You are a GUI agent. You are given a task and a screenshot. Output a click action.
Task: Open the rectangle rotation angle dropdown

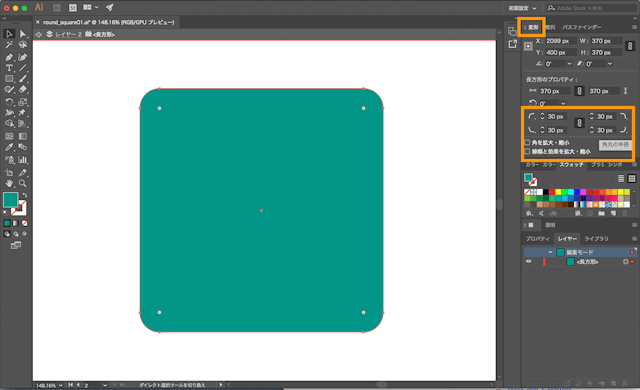563,103
